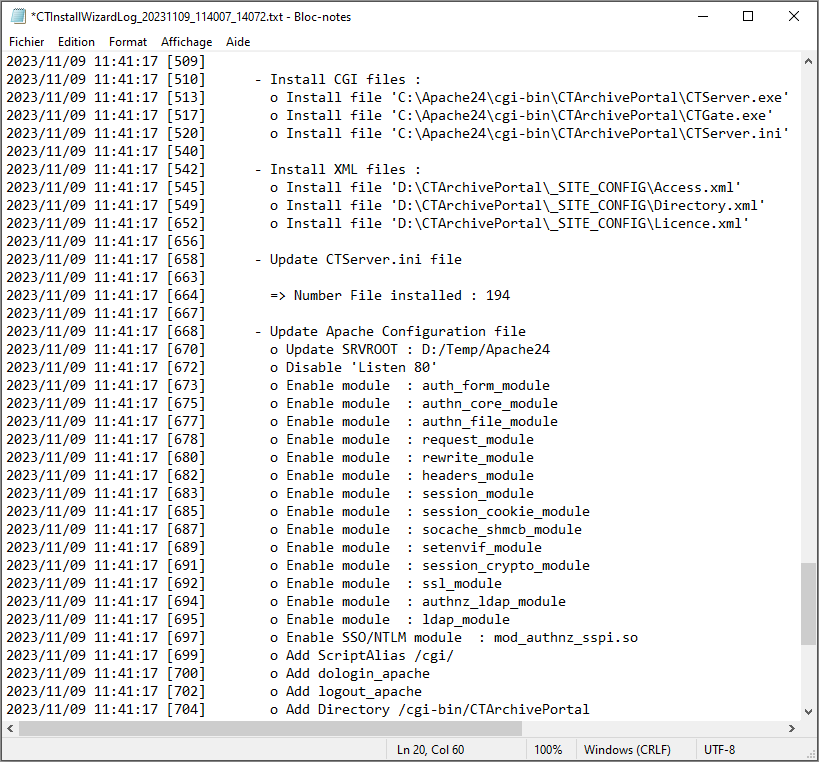
Task: Click the CTServer.ini install file line
Action: click(x=529, y=133)
